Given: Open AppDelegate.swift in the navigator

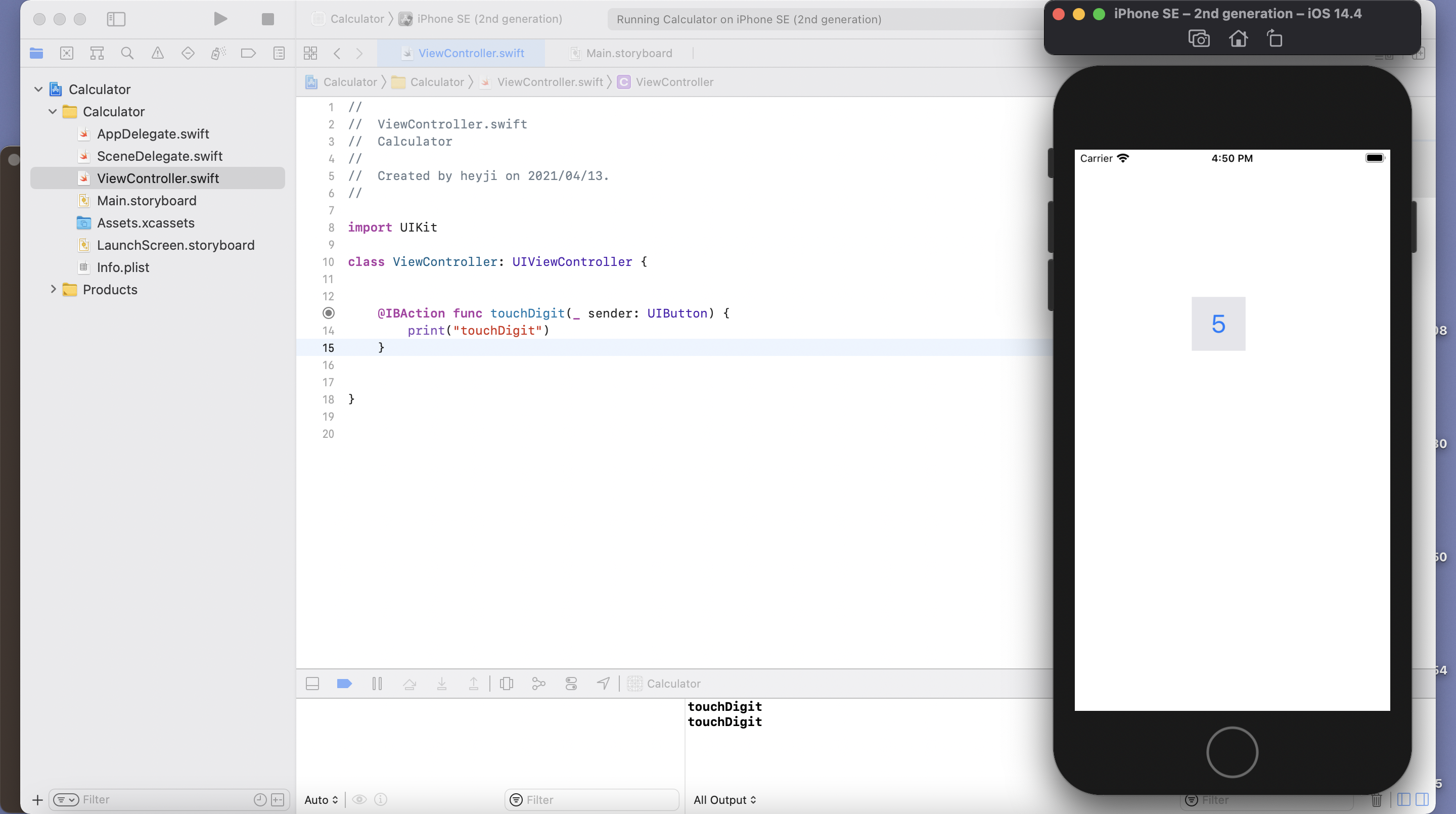Looking at the screenshot, I should pyautogui.click(x=153, y=134).
